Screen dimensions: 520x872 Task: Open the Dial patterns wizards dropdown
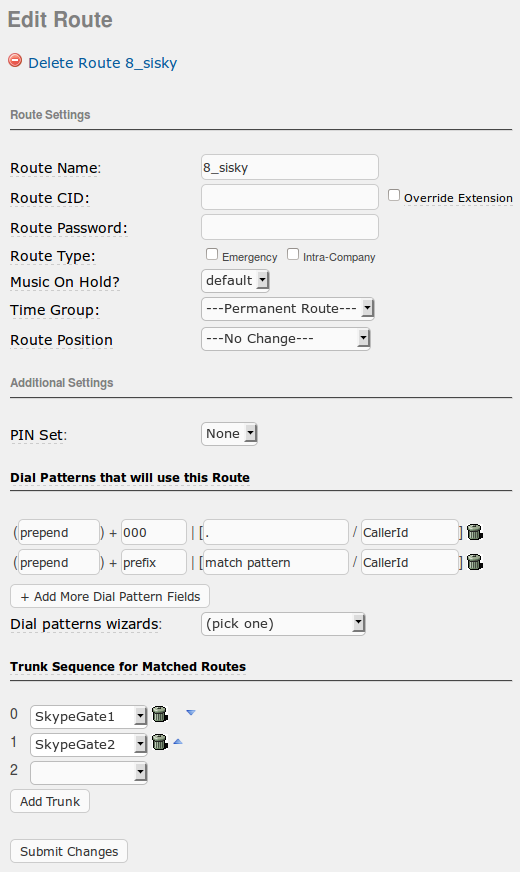[283, 624]
